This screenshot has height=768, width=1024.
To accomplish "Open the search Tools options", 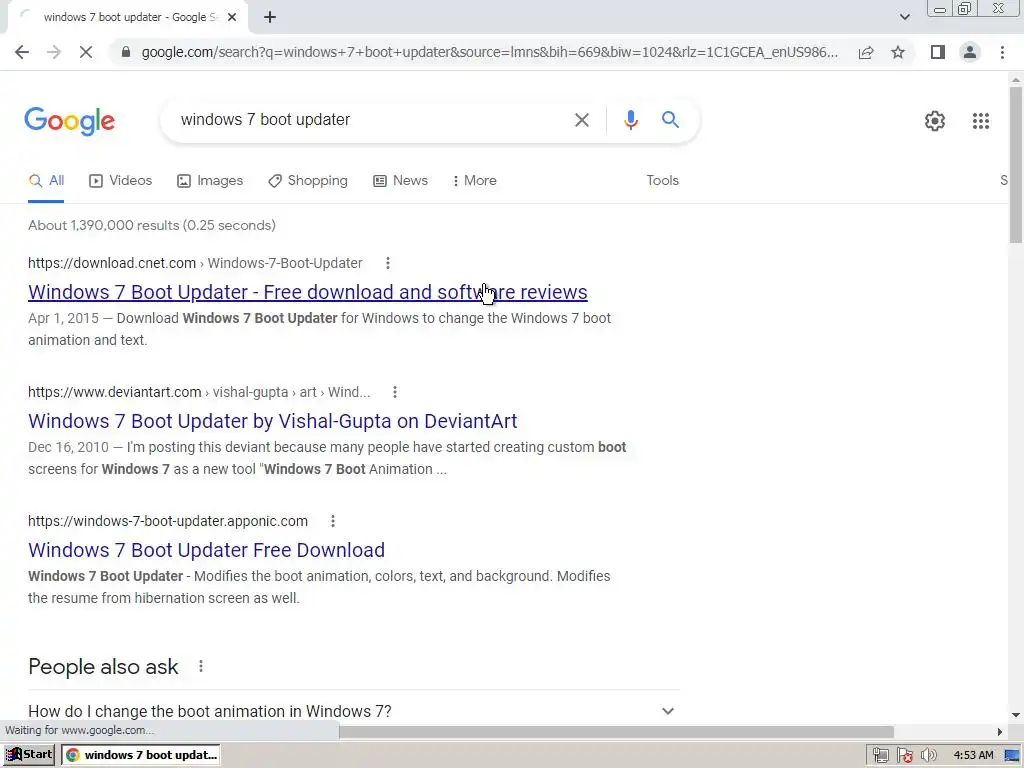I will [x=662, y=181].
